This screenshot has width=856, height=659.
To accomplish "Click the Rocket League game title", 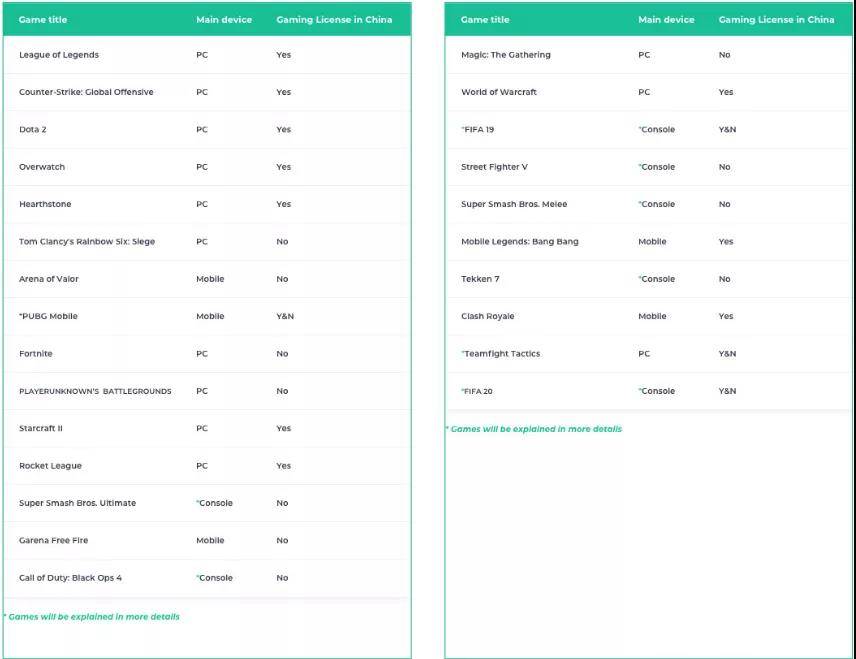I will (50, 466).
